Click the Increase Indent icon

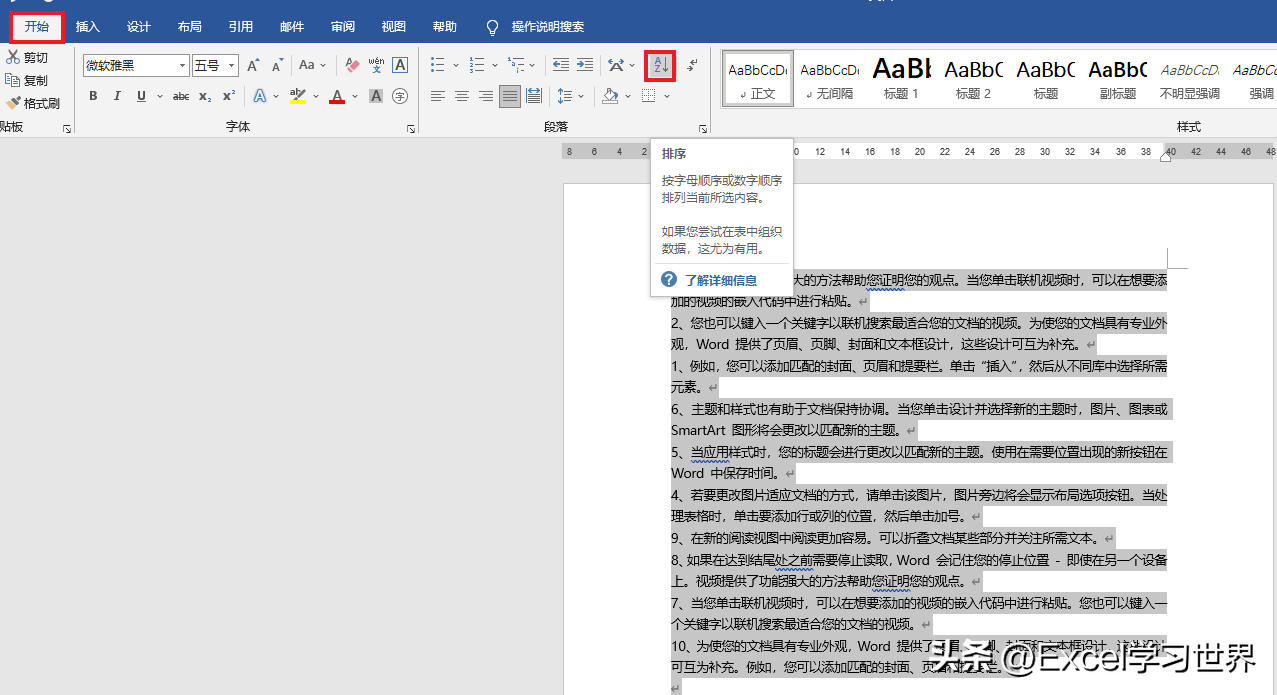click(x=585, y=65)
